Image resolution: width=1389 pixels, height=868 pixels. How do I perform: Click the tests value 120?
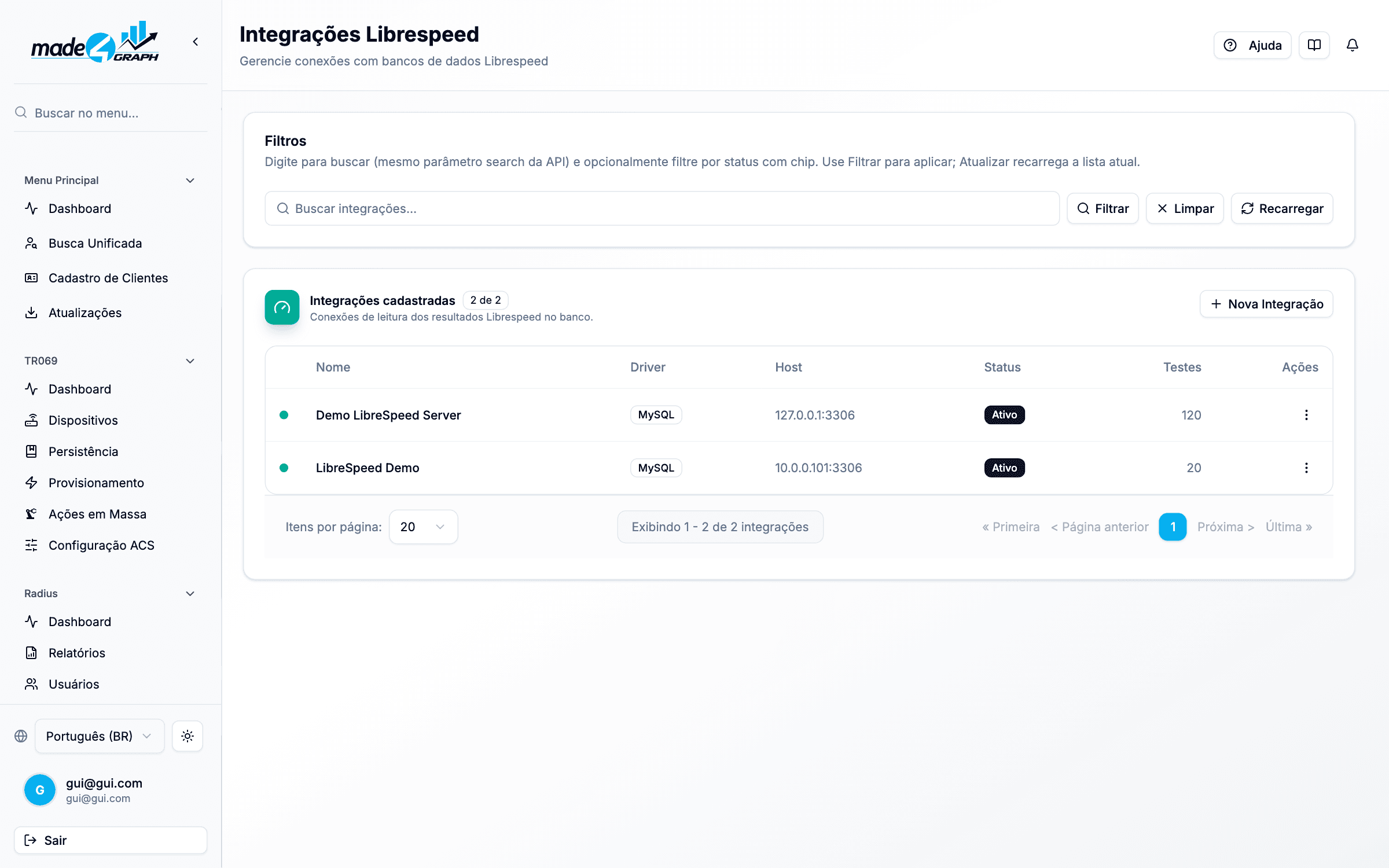[1191, 415]
